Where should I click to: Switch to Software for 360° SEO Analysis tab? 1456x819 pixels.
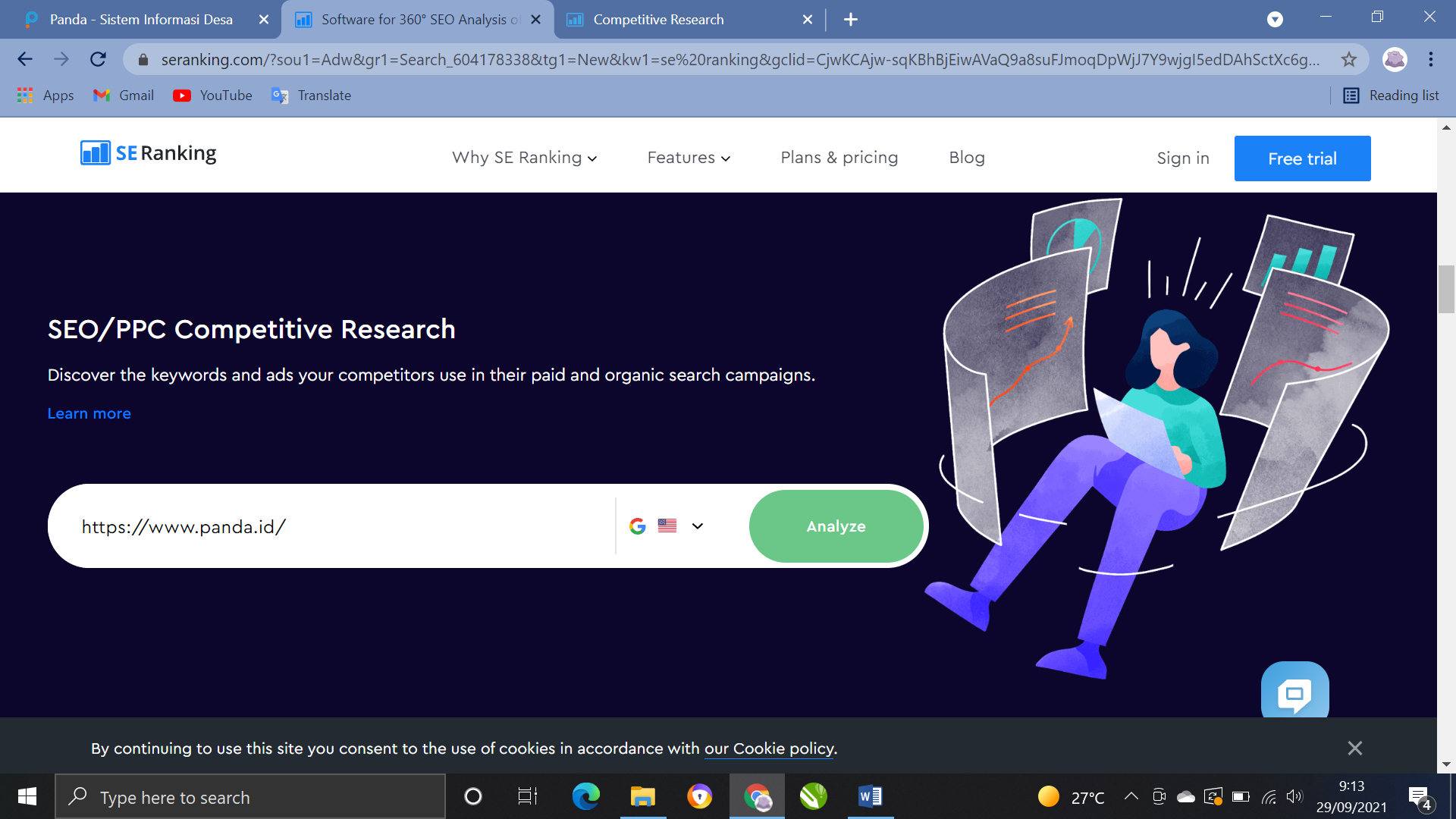[419, 20]
